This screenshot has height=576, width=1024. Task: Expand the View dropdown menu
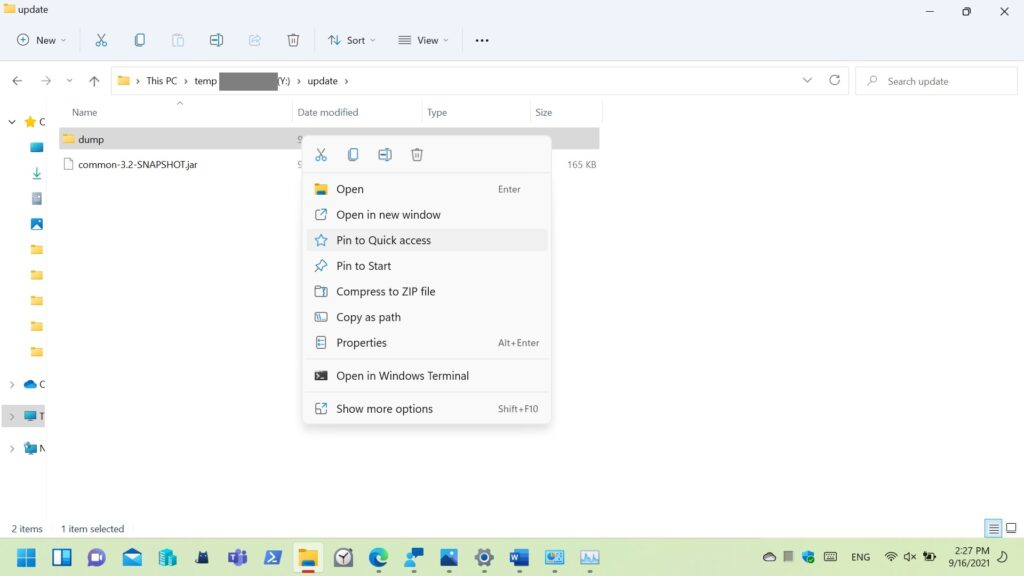coord(423,40)
